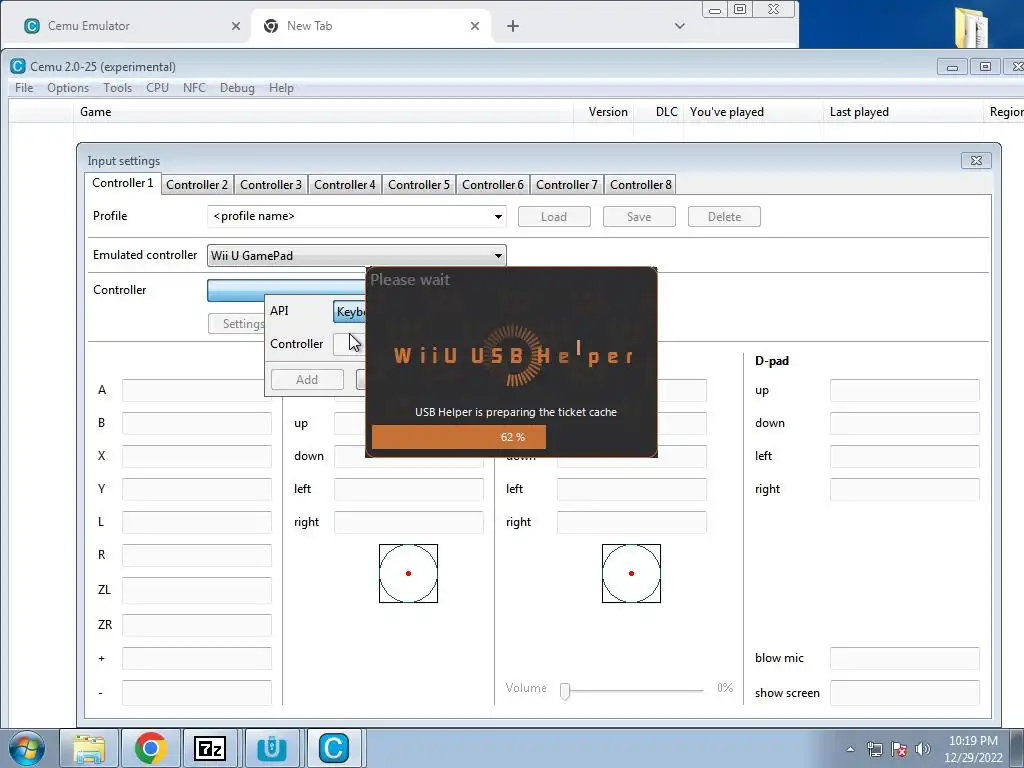Open taskbar clock showing 10:19 PM

[x=973, y=749]
